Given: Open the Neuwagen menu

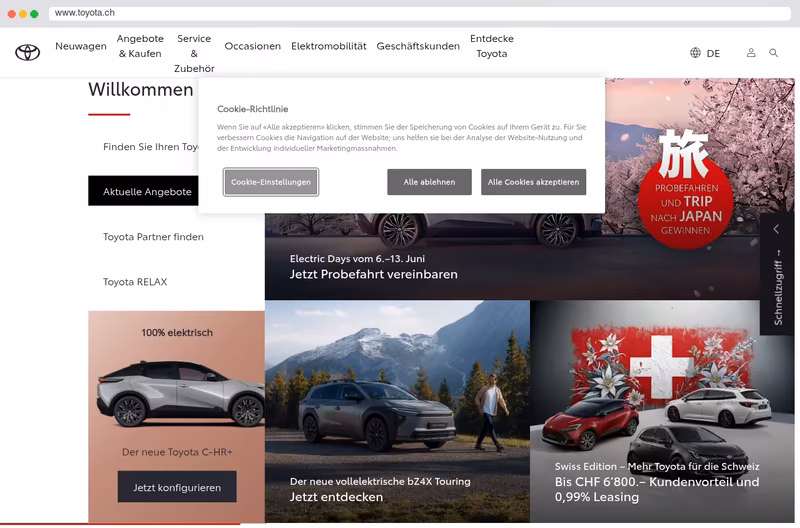Looking at the screenshot, I should tap(81, 46).
